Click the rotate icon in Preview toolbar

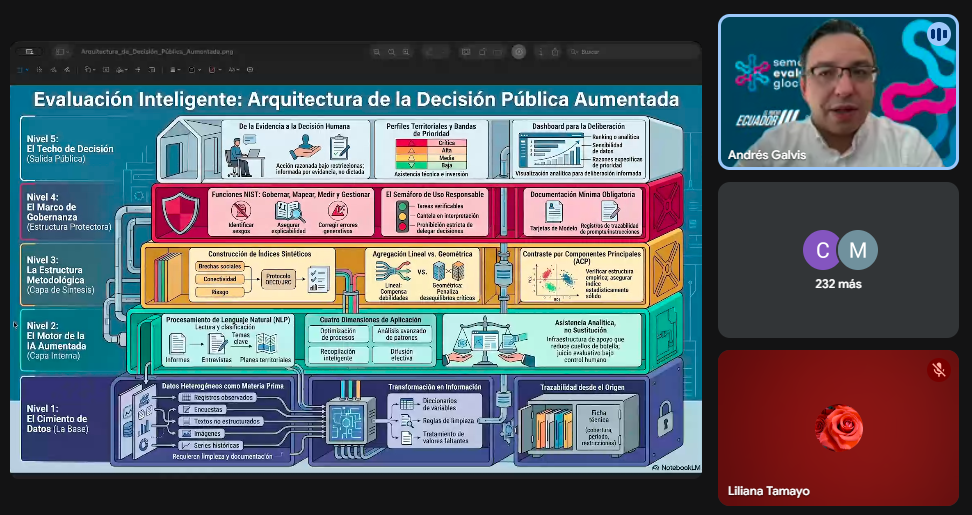pyautogui.click(x=482, y=52)
